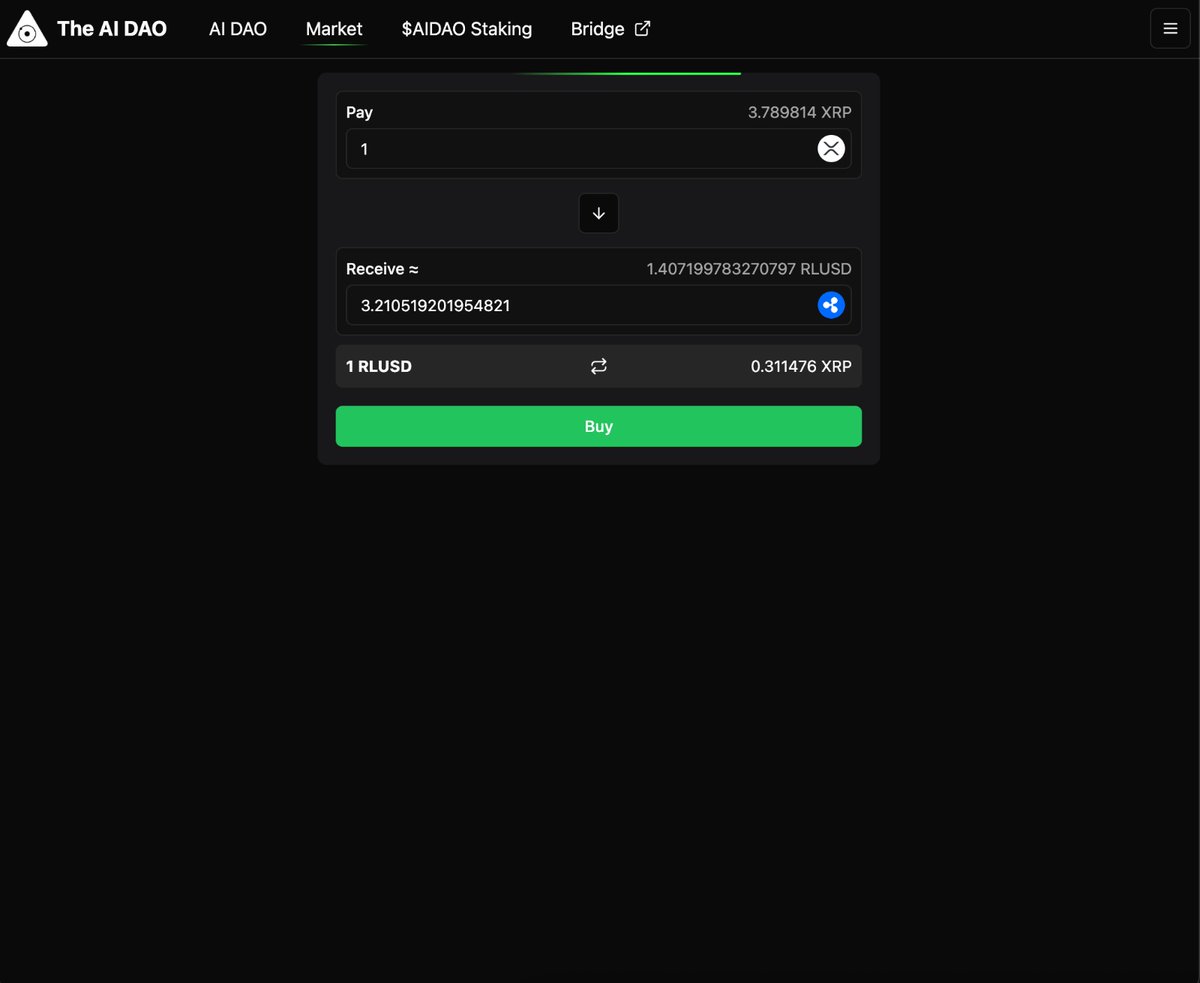Click the Pay label

[x=359, y=112]
